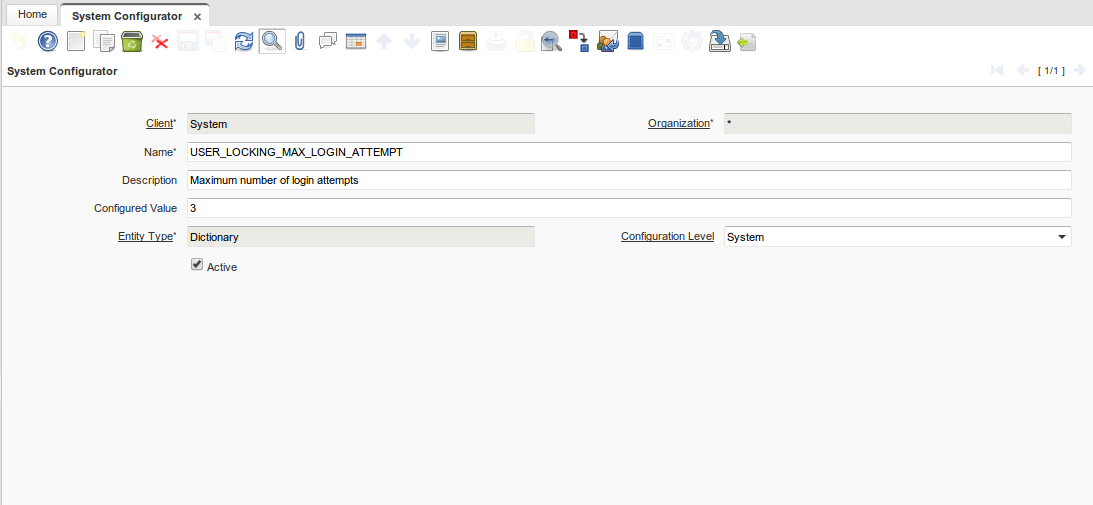
Task: Click into the Configured Value field
Action: point(629,208)
